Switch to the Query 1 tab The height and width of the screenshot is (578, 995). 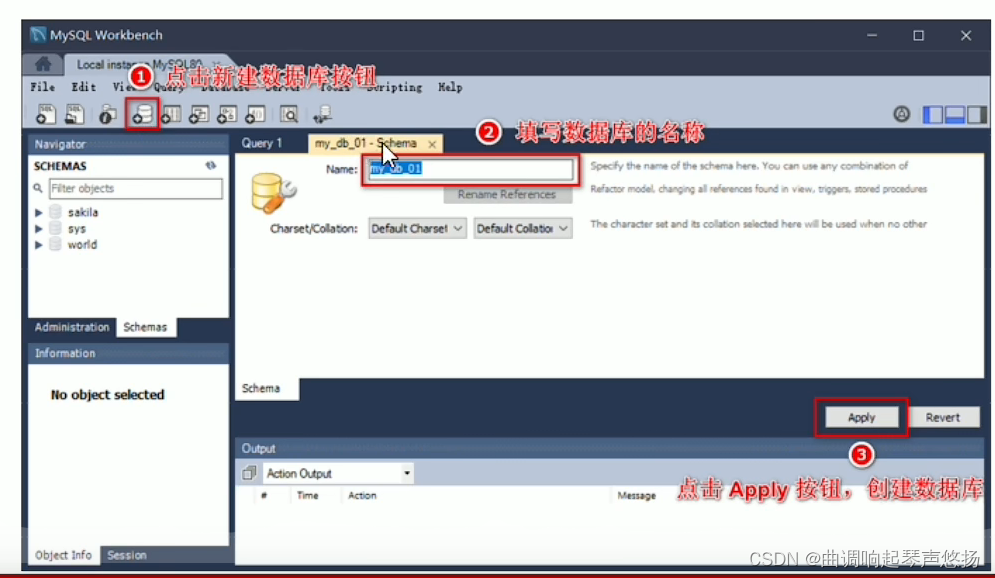point(261,143)
